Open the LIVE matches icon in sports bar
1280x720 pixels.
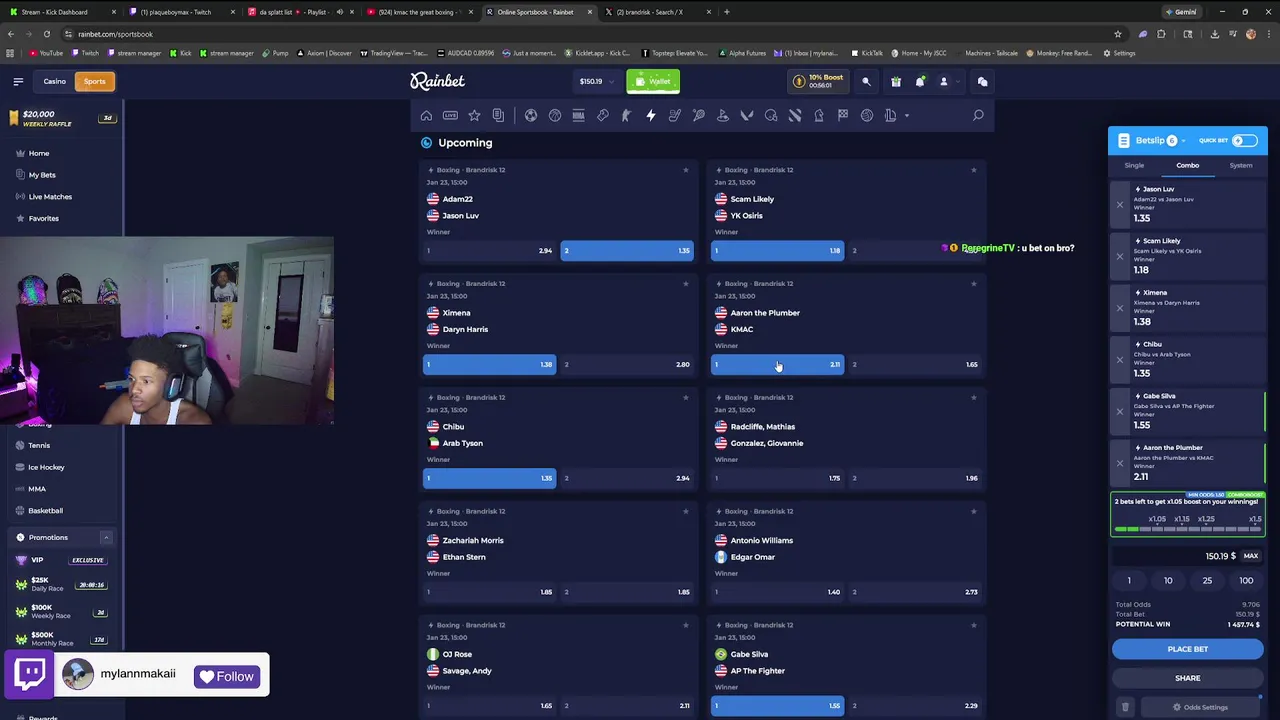click(x=450, y=116)
